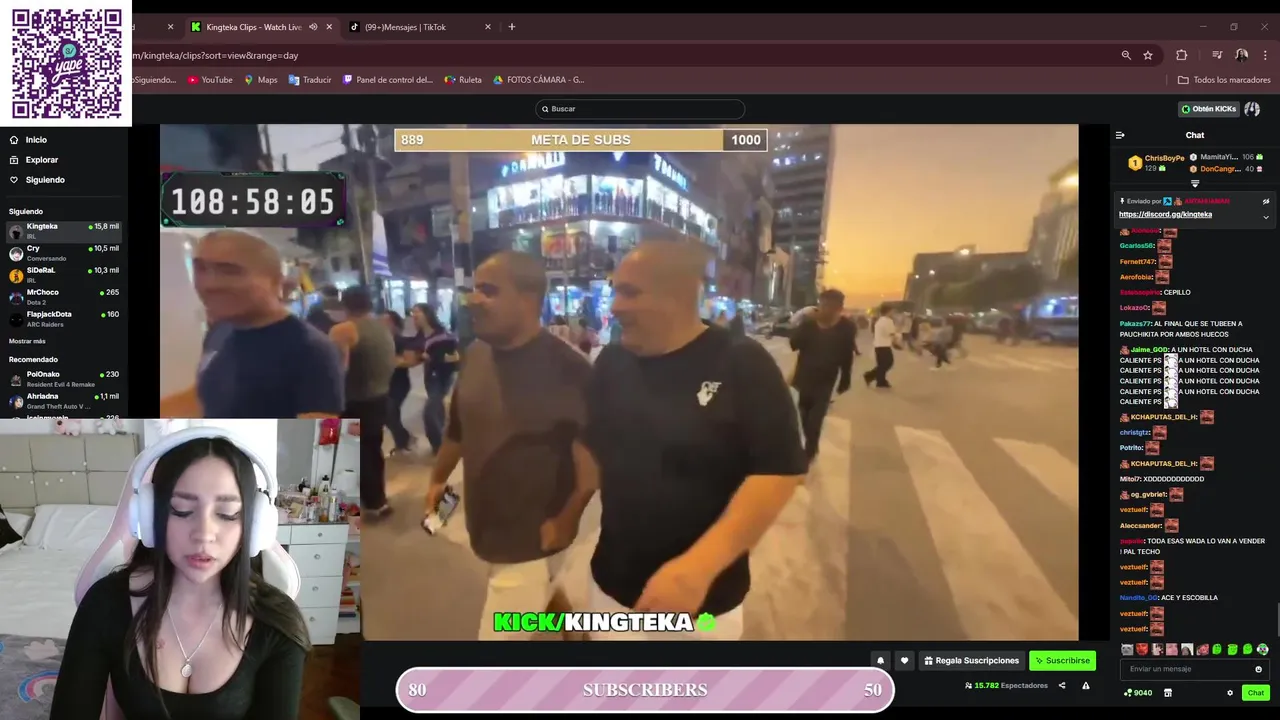Viewport: 1280px width, 720px height.
Task: Hide the pinned message with eye icon
Action: pos(1265,201)
